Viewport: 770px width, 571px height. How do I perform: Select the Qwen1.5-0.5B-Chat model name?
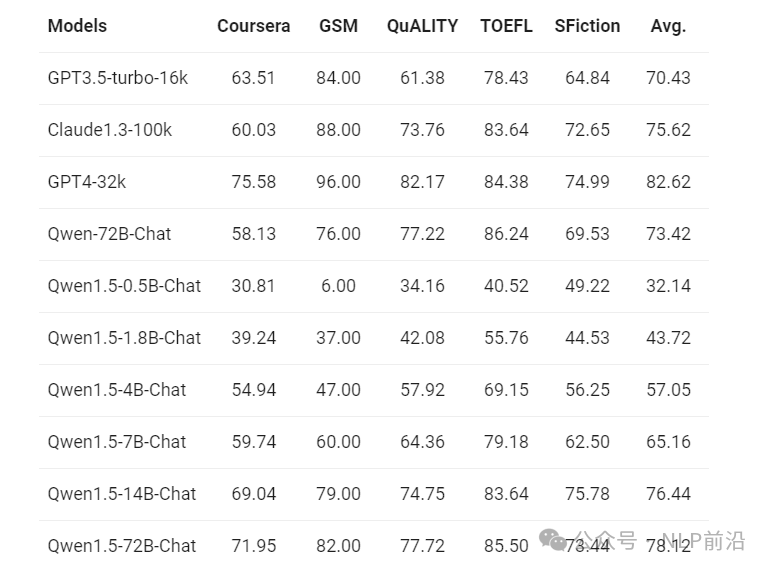point(124,286)
